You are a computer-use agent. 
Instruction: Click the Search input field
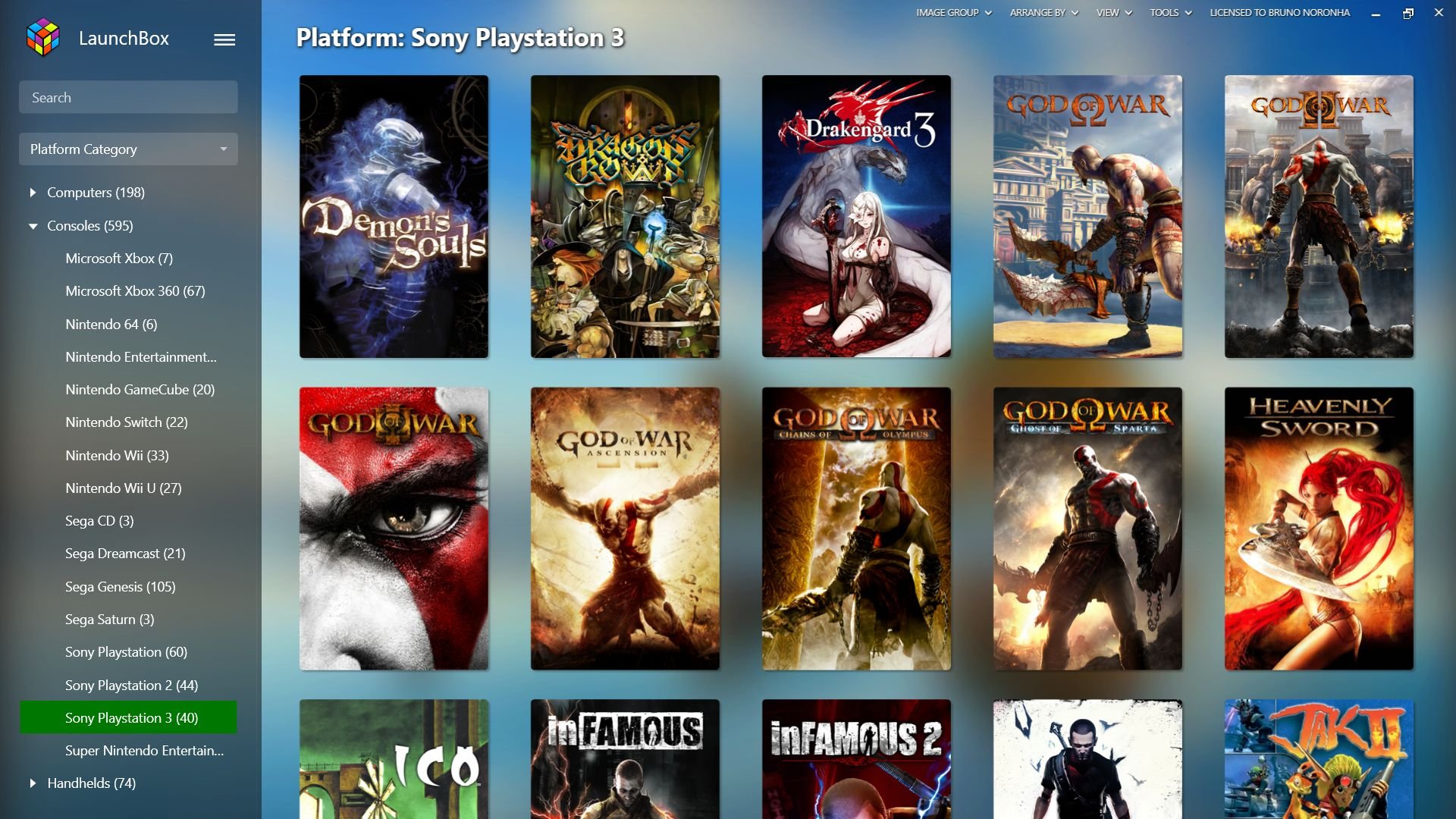tap(128, 97)
